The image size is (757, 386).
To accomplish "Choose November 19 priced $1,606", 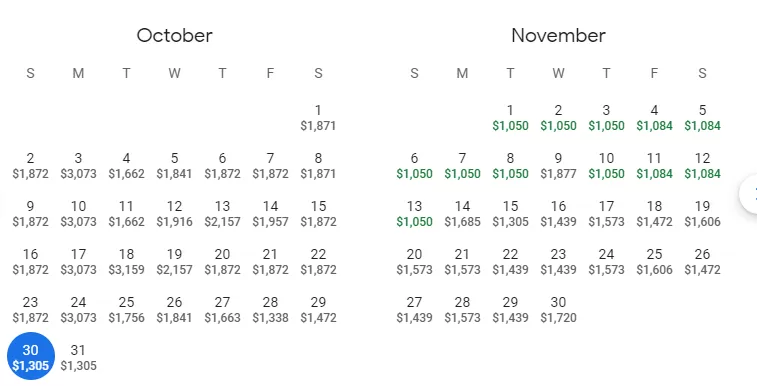I will coord(702,213).
